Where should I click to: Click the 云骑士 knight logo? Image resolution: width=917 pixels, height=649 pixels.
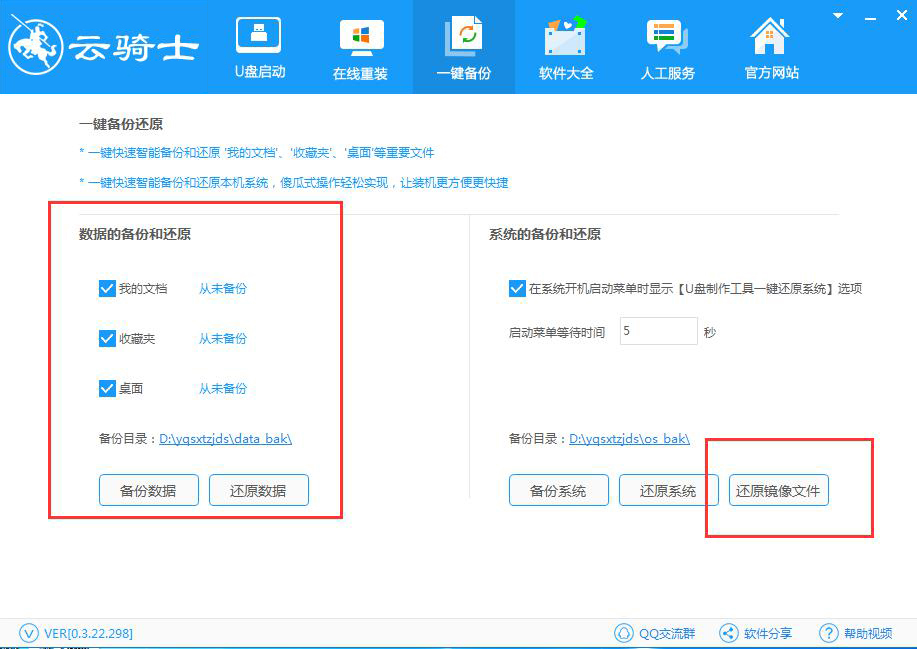(100, 45)
